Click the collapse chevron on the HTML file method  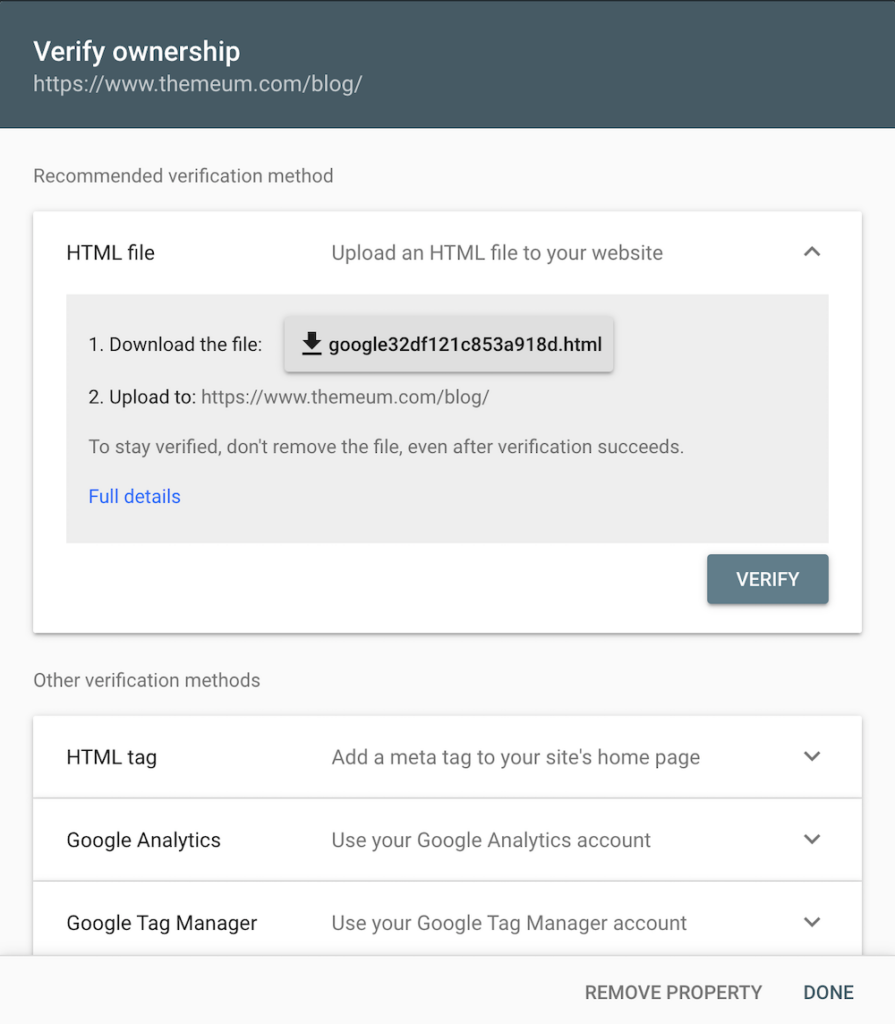click(x=812, y=252)
